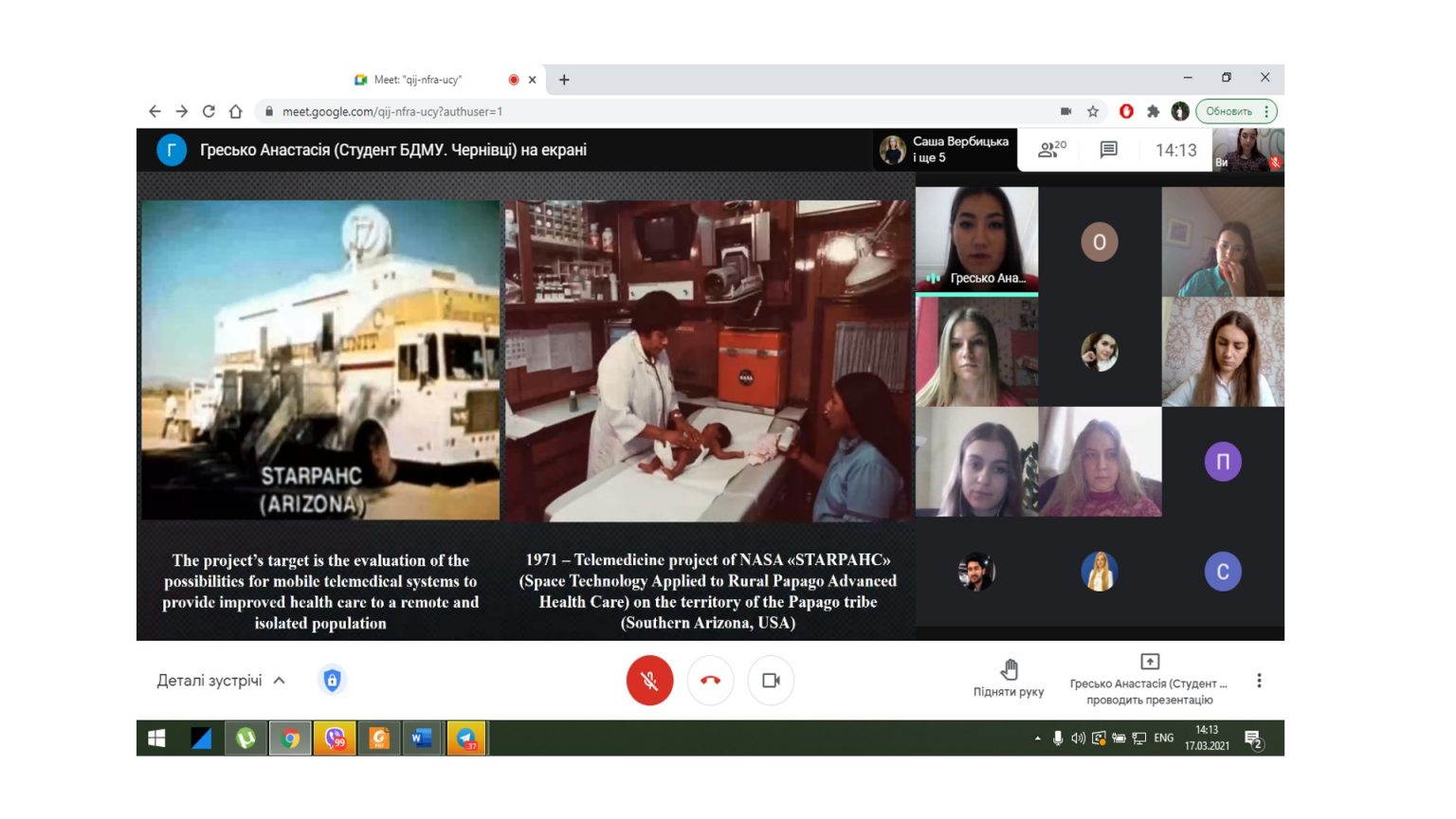Image resolution: width=1456 pixels, height=819 pixels.
Task: Open the meeting chat panel
Action: coord(1108,149)
